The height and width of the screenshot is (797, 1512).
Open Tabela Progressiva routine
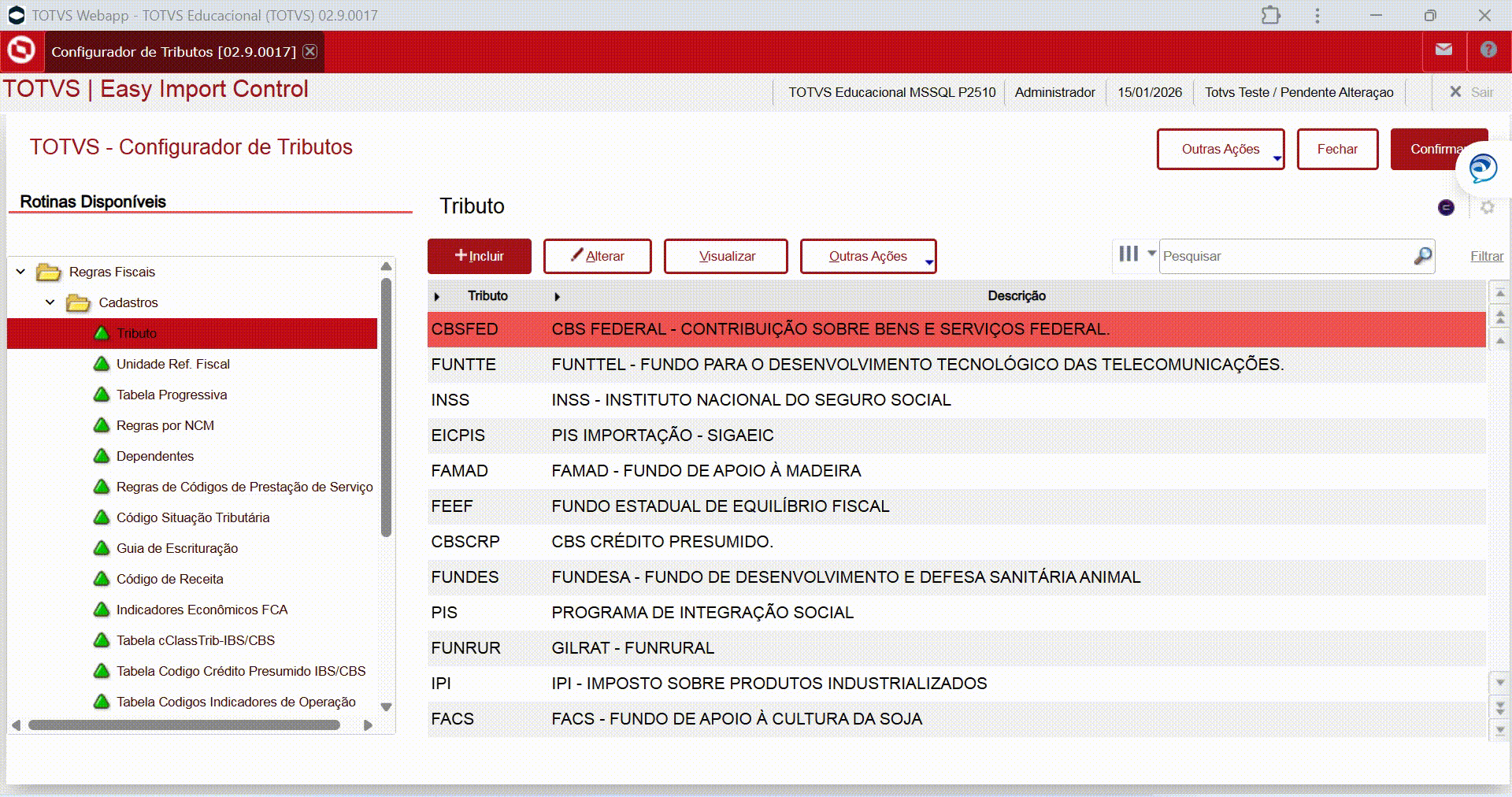coord(172,395)
